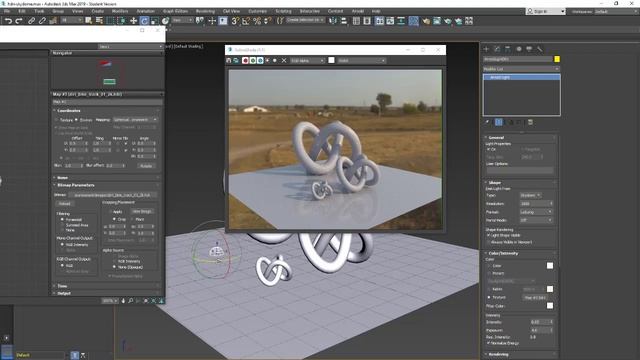
Task: Toggle the Percent Snap icon
Action: 257,21
